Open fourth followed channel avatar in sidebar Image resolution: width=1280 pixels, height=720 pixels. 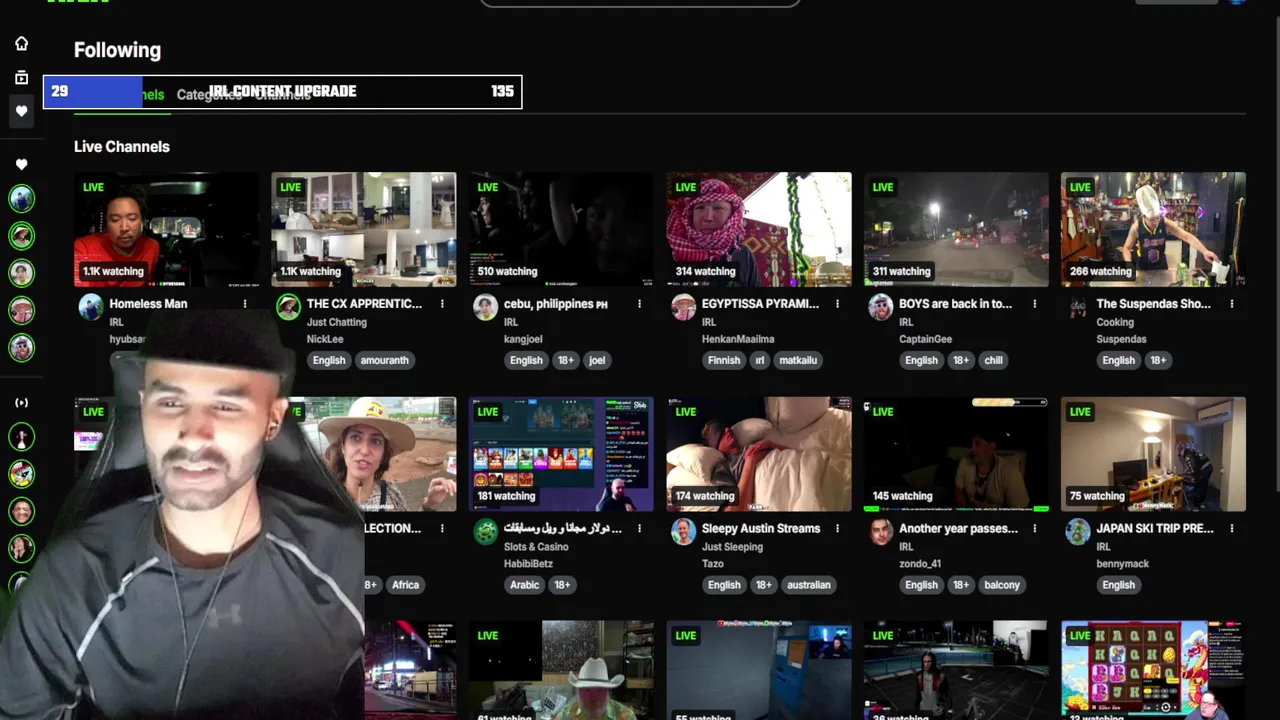(x=21, y=310)
